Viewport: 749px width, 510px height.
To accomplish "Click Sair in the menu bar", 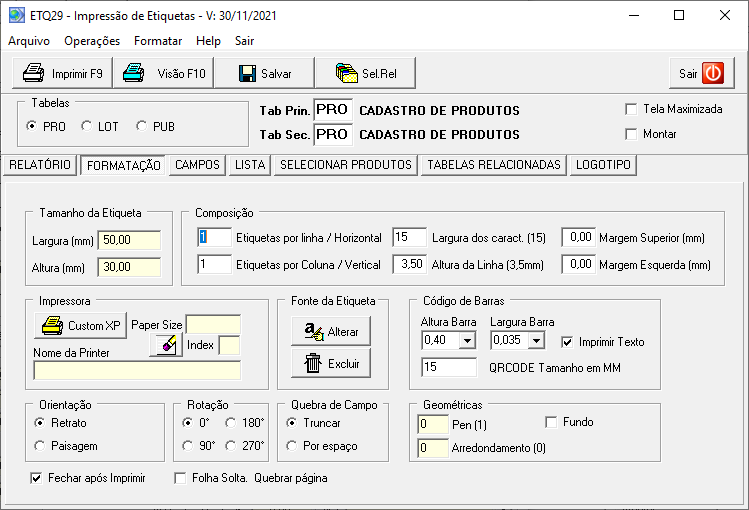I will [x=244, y=41].
